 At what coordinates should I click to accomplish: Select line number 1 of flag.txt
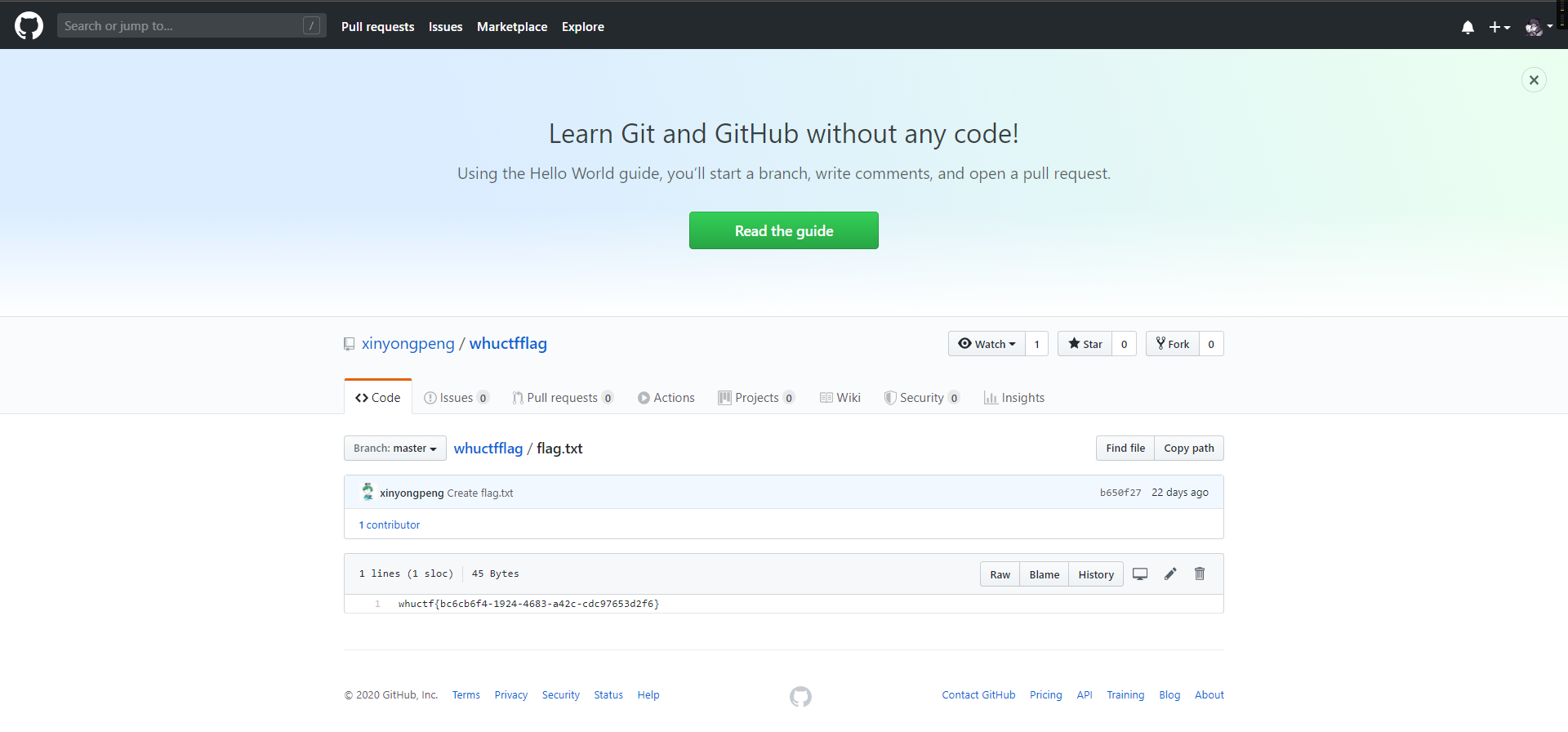click(x=377, y=605)
